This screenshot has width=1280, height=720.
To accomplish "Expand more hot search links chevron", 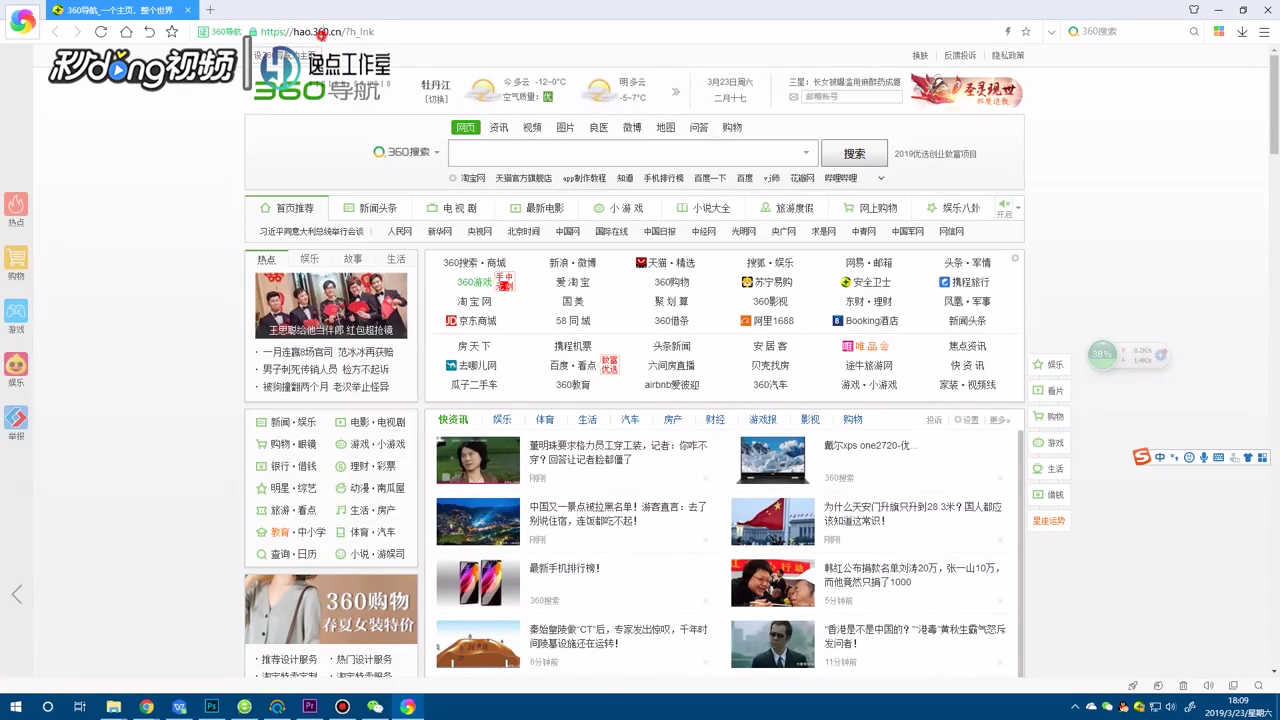I will (881, 178).
